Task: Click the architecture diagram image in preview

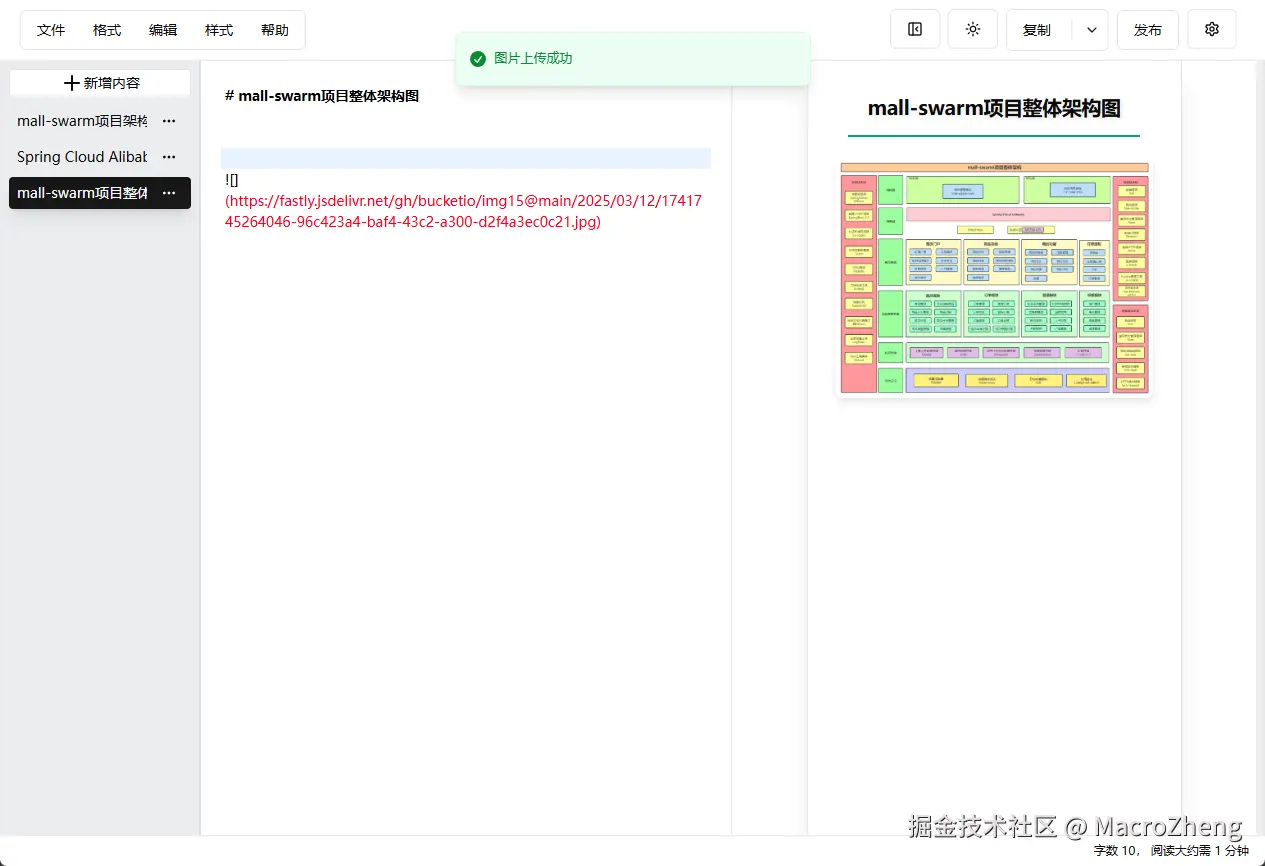Action: [994, 279]
